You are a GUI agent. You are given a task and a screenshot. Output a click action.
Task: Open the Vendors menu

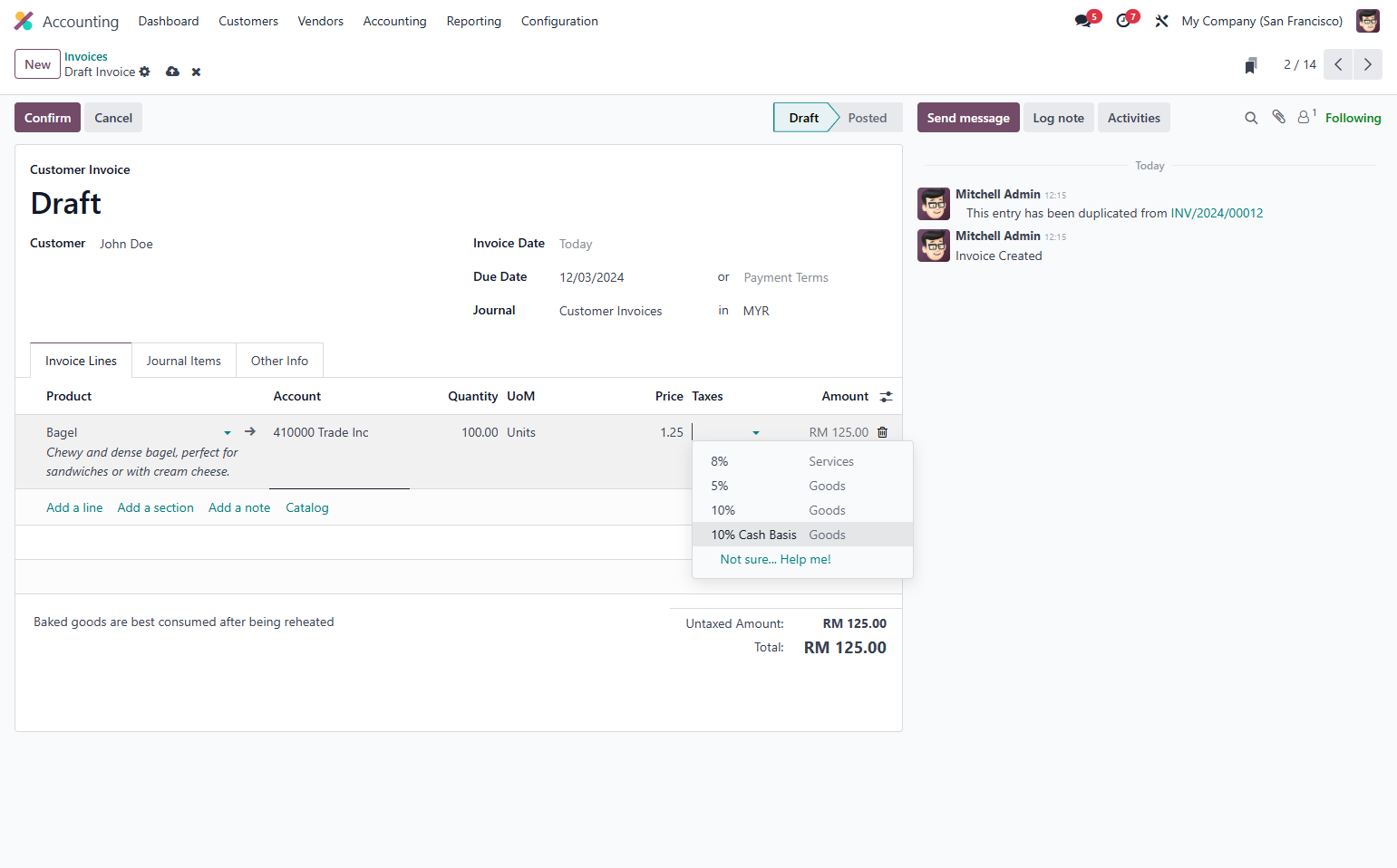pyautogui.click(x=321, y=21)
